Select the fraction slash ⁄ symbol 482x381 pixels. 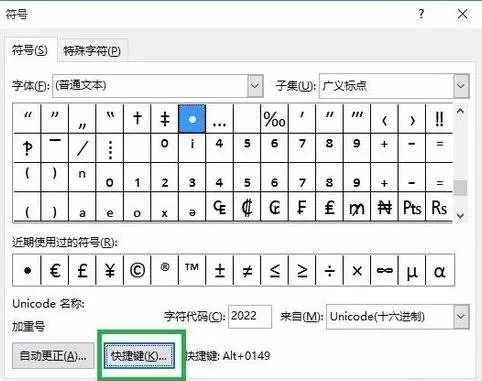click(82, 148)
